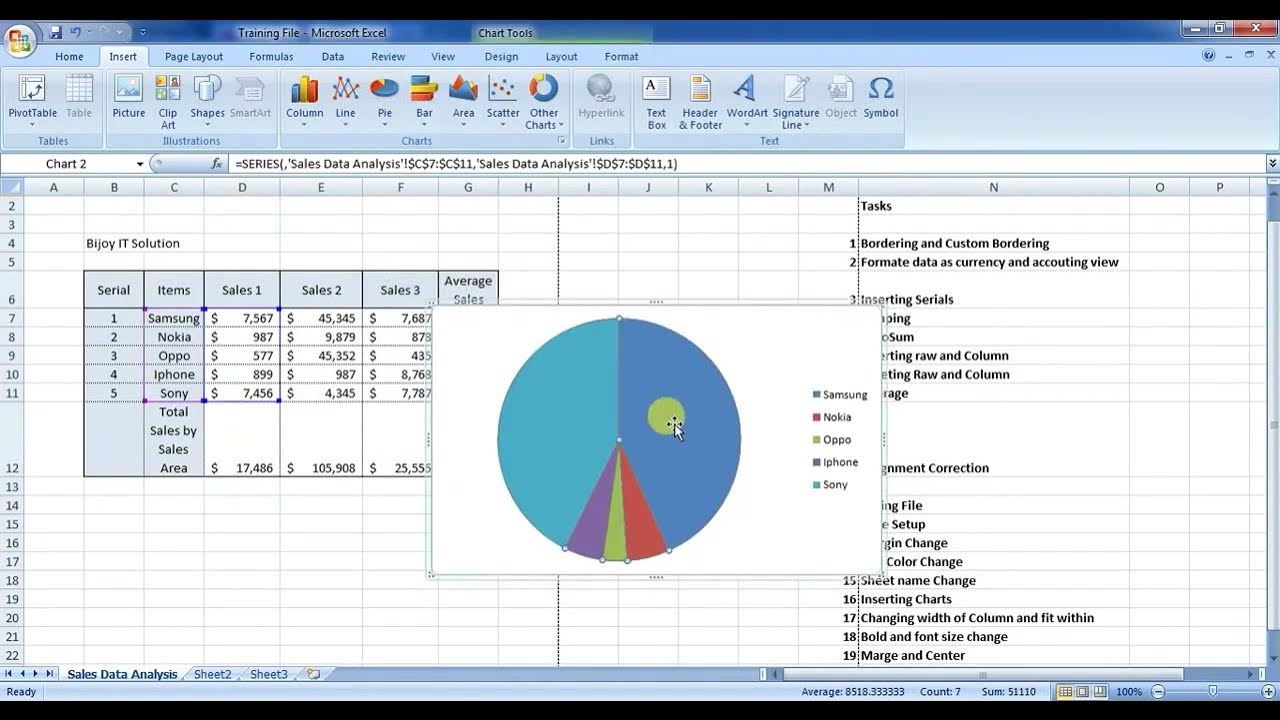The width and height of the screenshot is (1280, 720).
Task: Switch to Page Break Preview in status bar
Action: click(1100, 692)
